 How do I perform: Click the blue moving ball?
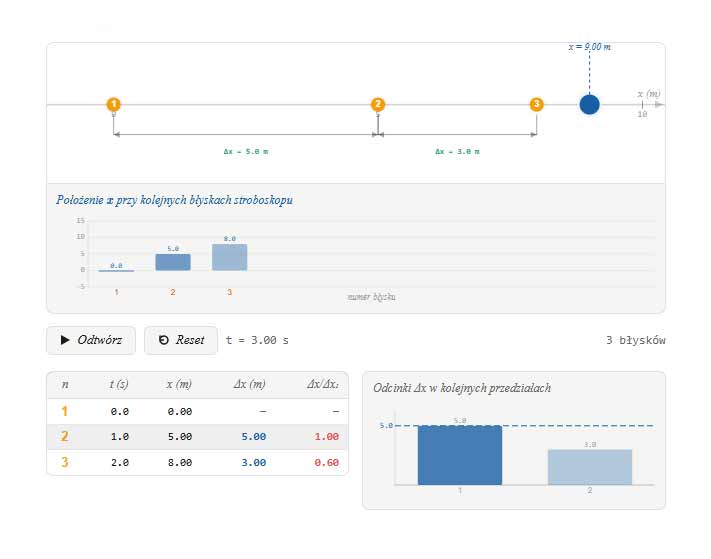point(589,105)
